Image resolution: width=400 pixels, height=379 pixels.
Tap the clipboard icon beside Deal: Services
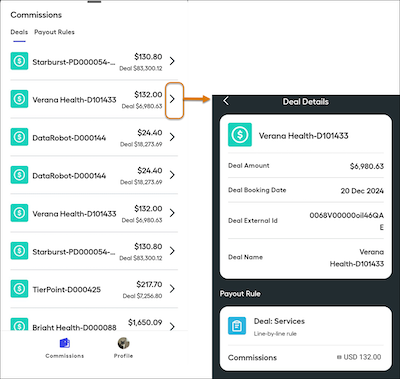point(237,326)
